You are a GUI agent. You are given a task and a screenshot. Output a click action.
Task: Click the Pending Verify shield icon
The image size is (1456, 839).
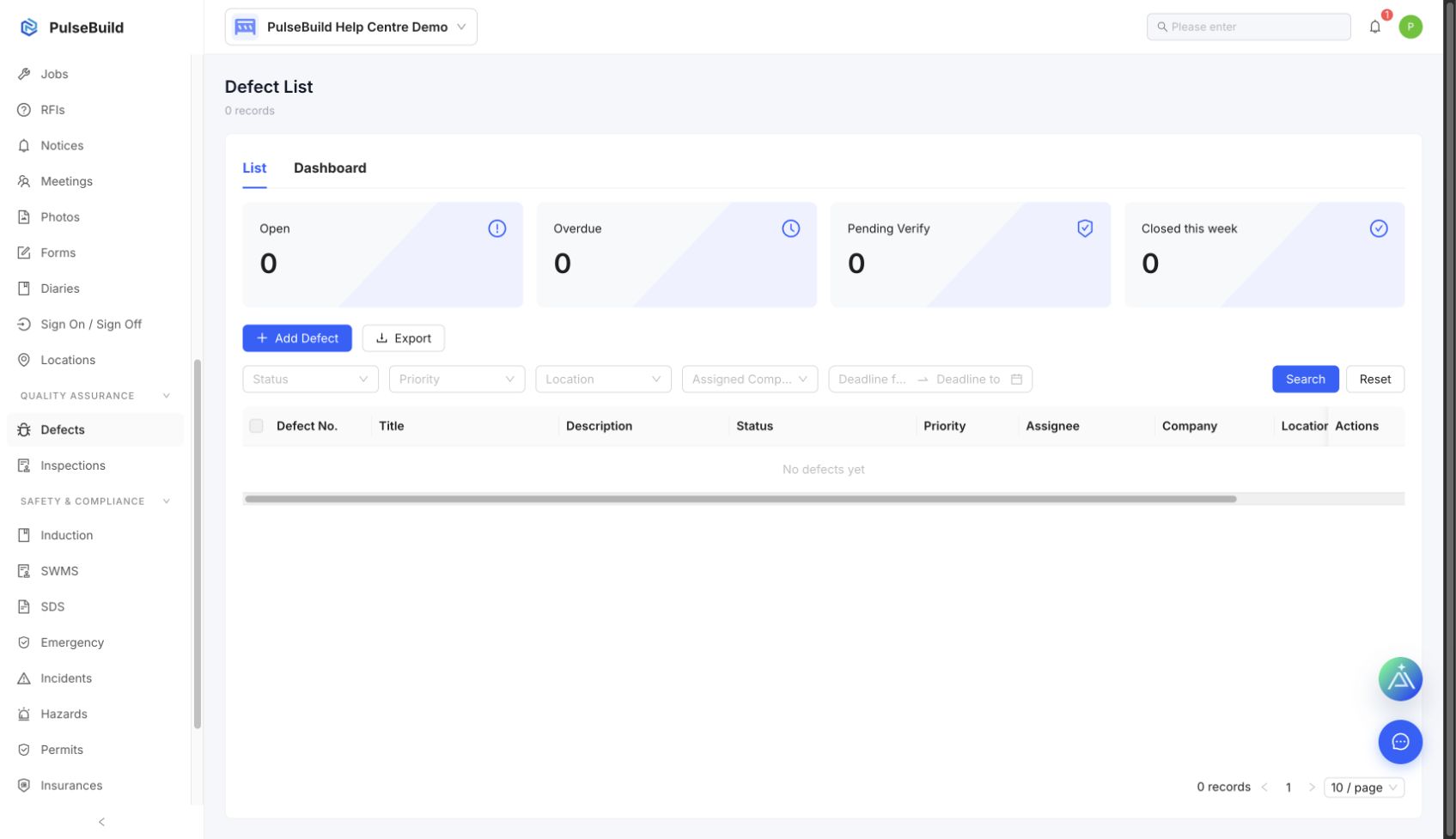pos(1085,228)
